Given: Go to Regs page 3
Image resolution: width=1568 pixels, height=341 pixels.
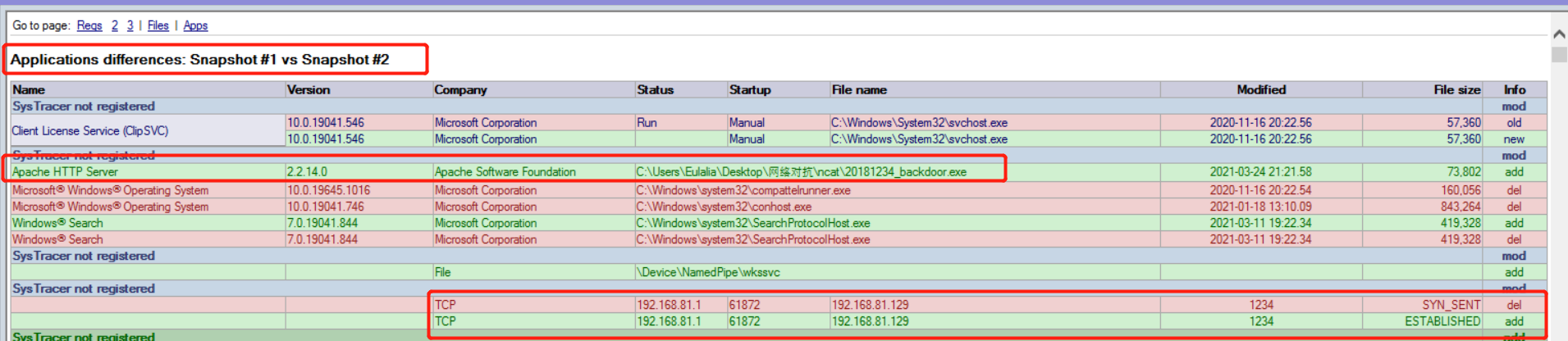Looking at the screenshot, I should 130,25.
